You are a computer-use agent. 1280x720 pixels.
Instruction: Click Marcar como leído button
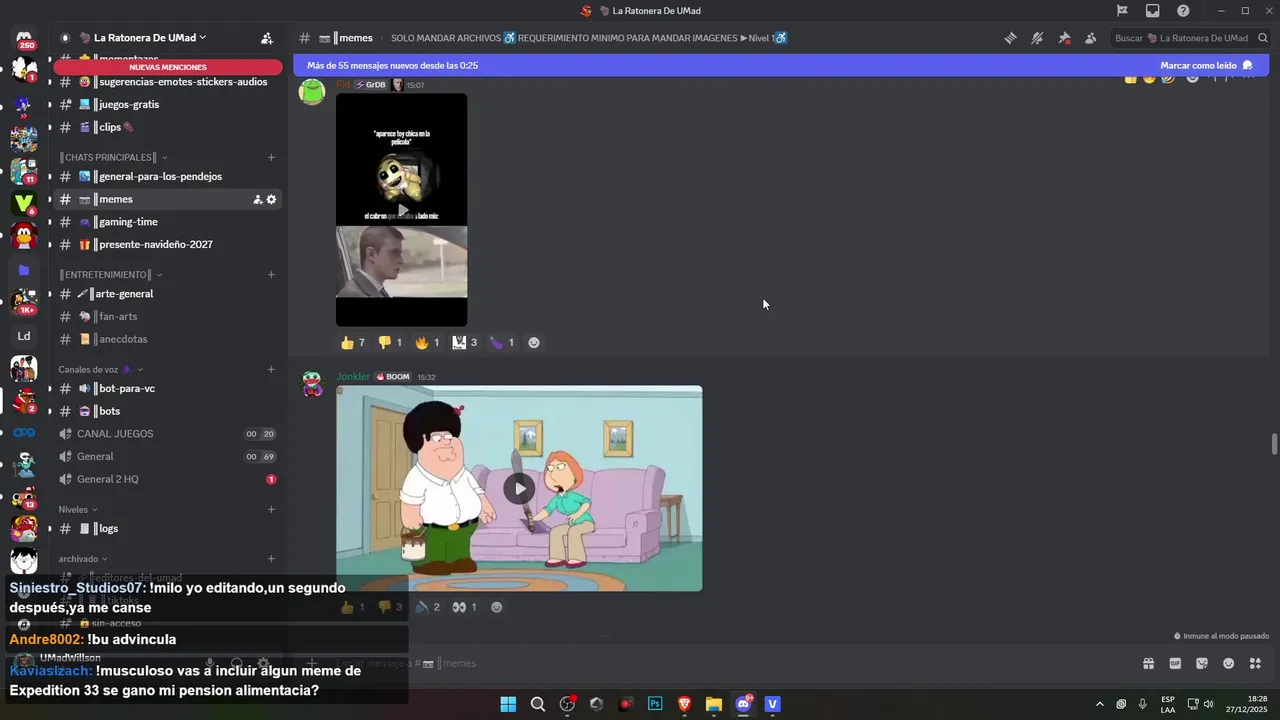pyautogui.click(x=1206, y=65)
